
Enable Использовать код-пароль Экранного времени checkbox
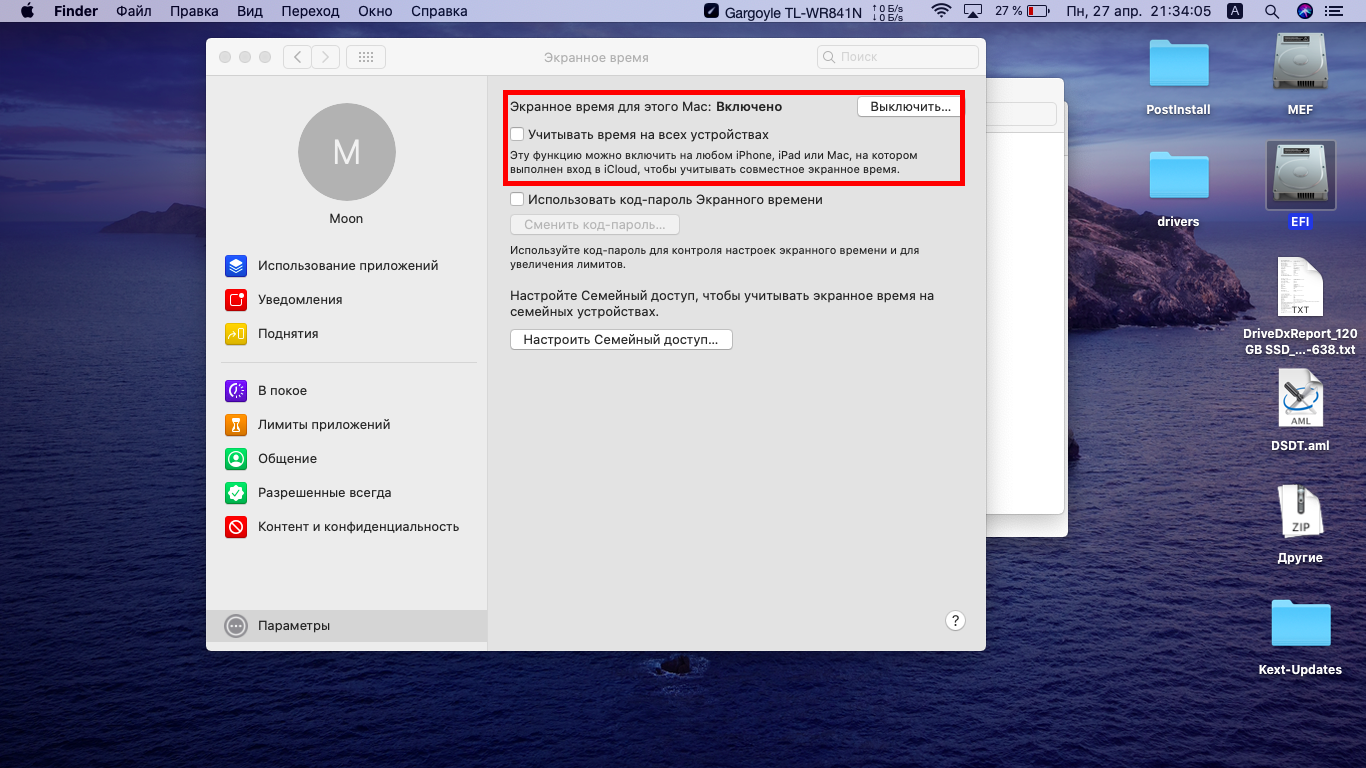517,199
